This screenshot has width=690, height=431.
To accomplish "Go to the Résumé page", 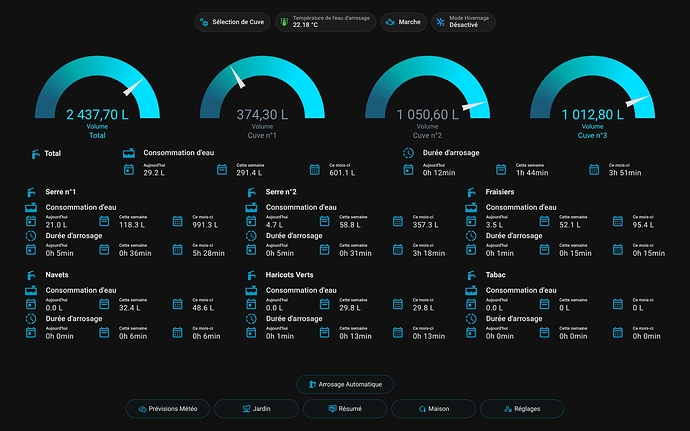I will pos(345,409).
